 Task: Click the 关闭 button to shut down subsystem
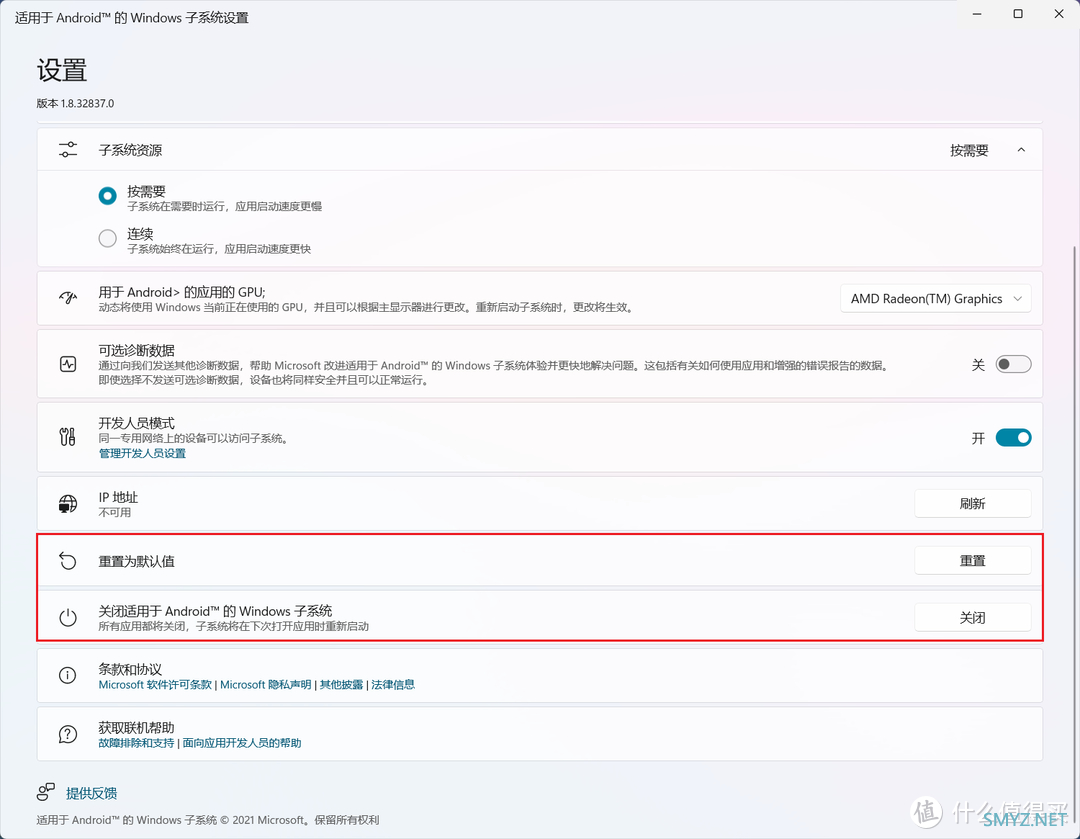(x=973, y=618)
